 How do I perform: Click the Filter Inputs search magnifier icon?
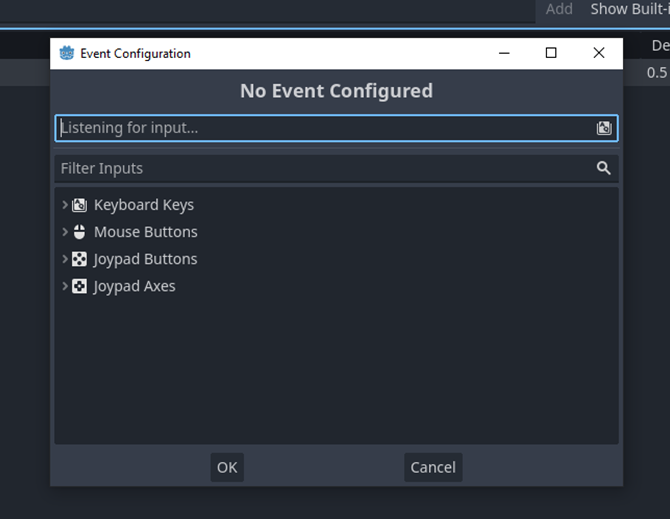point(603,168)
